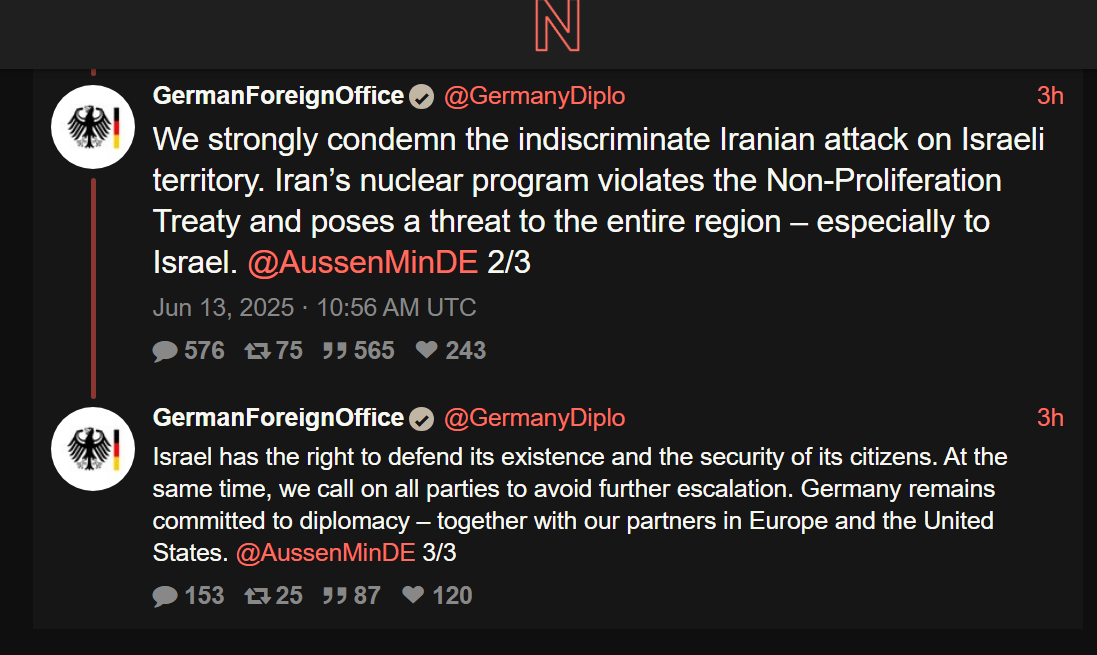Follow @AussenMinDE mention in 3/3 tweet
Viewport: 1097px width, 655px height.
point(326,553)
